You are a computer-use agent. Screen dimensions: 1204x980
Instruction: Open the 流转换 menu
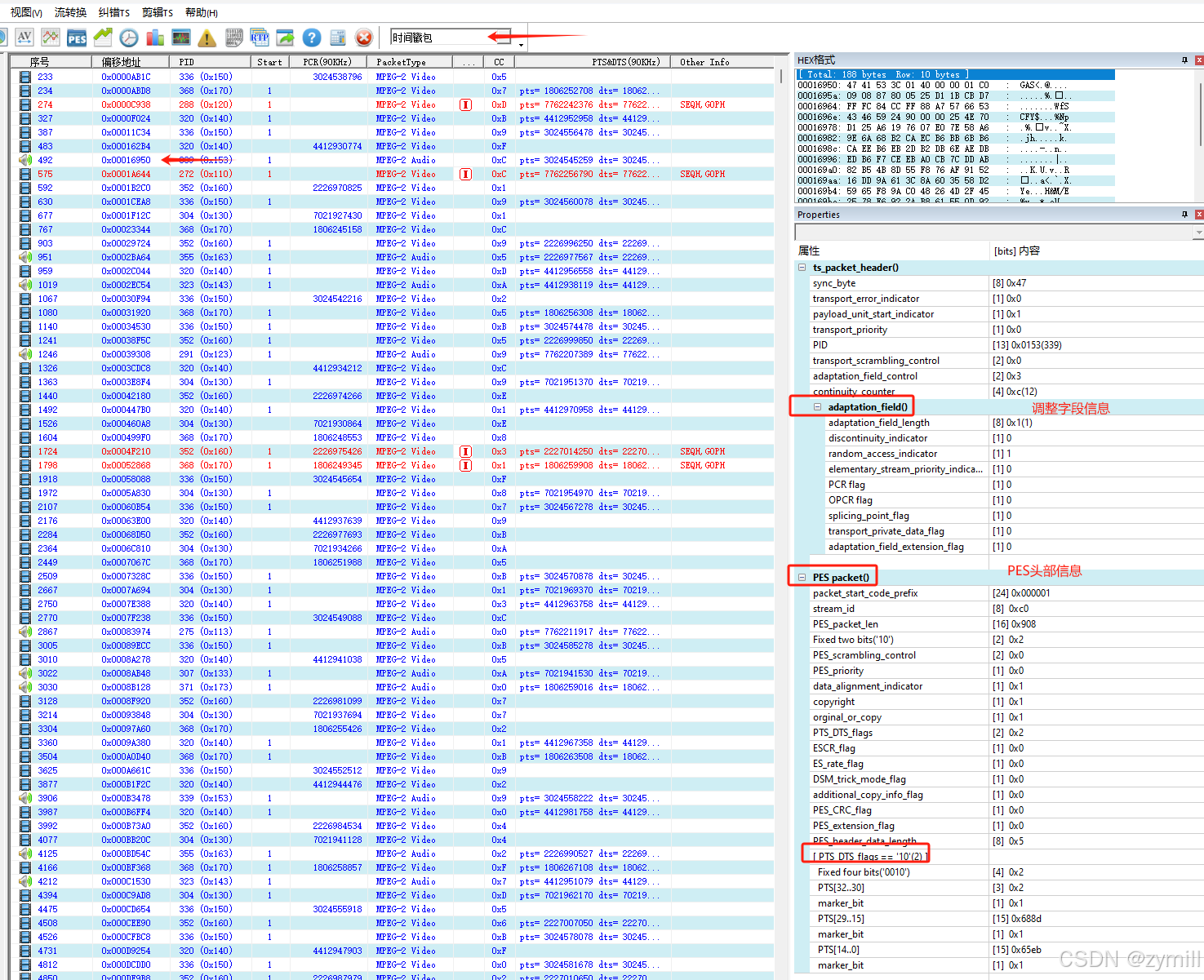click(71, 12)
